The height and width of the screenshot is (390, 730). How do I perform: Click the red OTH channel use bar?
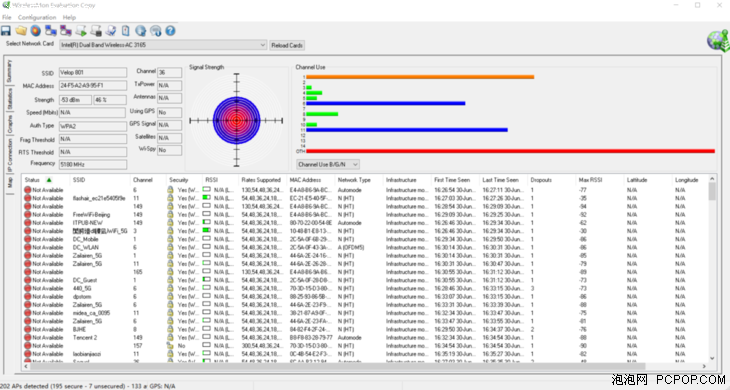click(510, 151)
